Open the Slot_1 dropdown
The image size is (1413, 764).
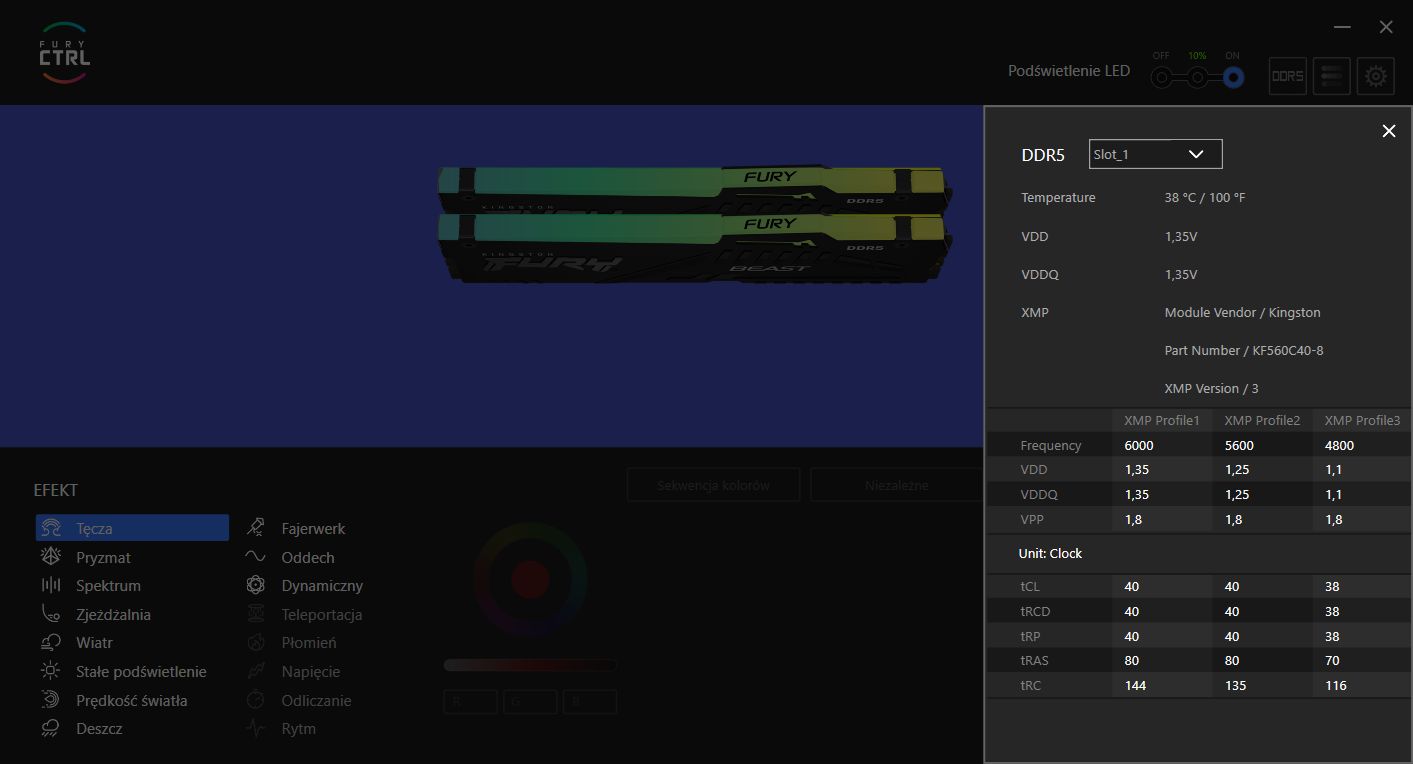pos(1155,154)
